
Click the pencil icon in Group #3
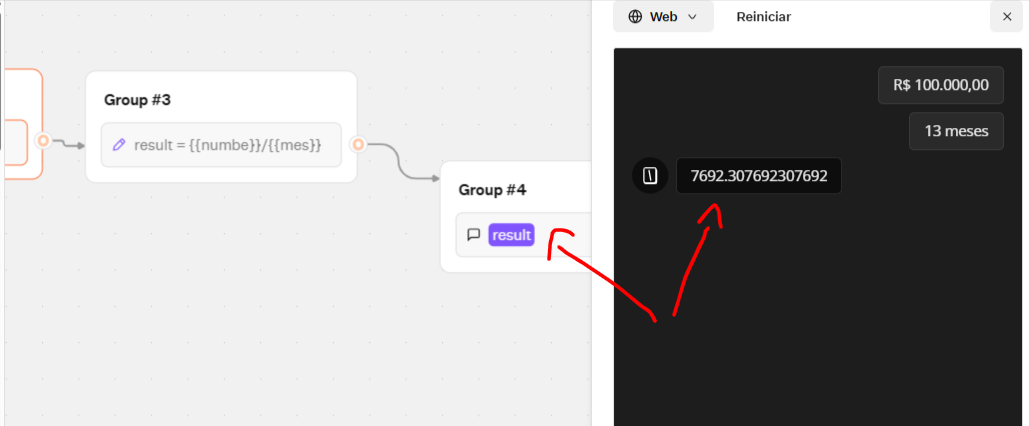[119, 145]
